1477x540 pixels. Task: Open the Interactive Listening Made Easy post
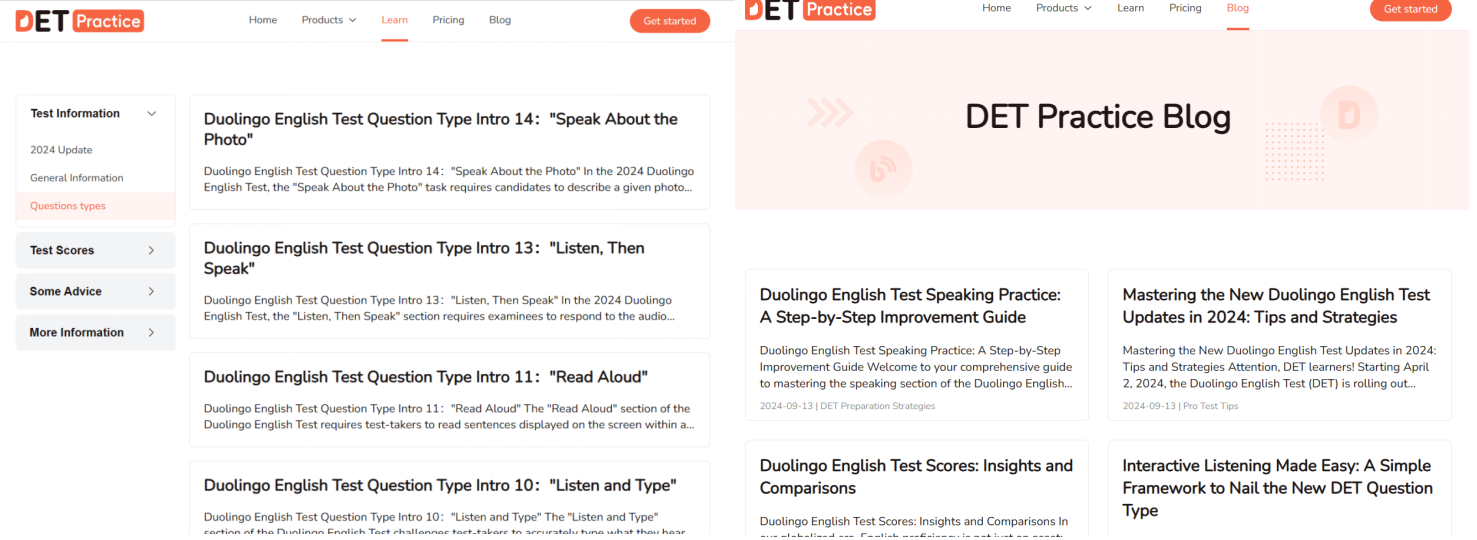(x=1277, y=488)
